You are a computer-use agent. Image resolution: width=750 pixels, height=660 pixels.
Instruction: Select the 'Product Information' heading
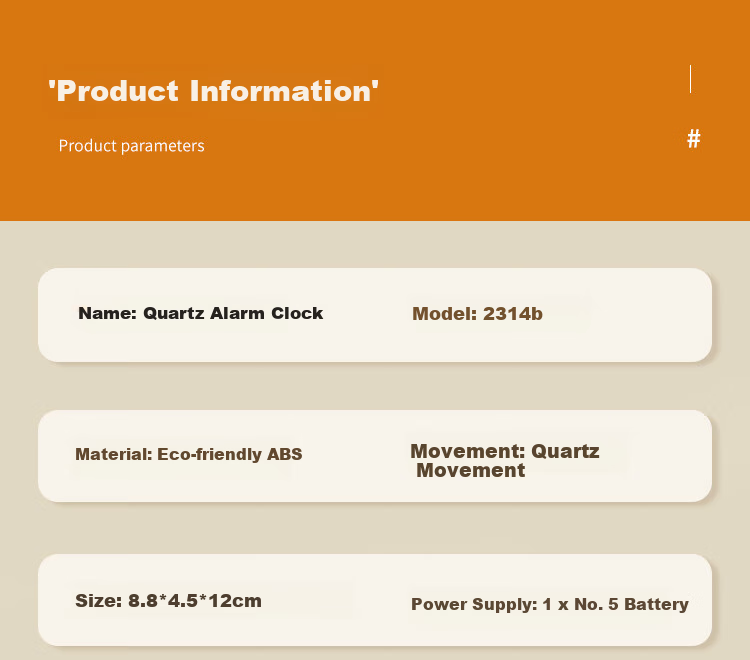click(213, 91)
